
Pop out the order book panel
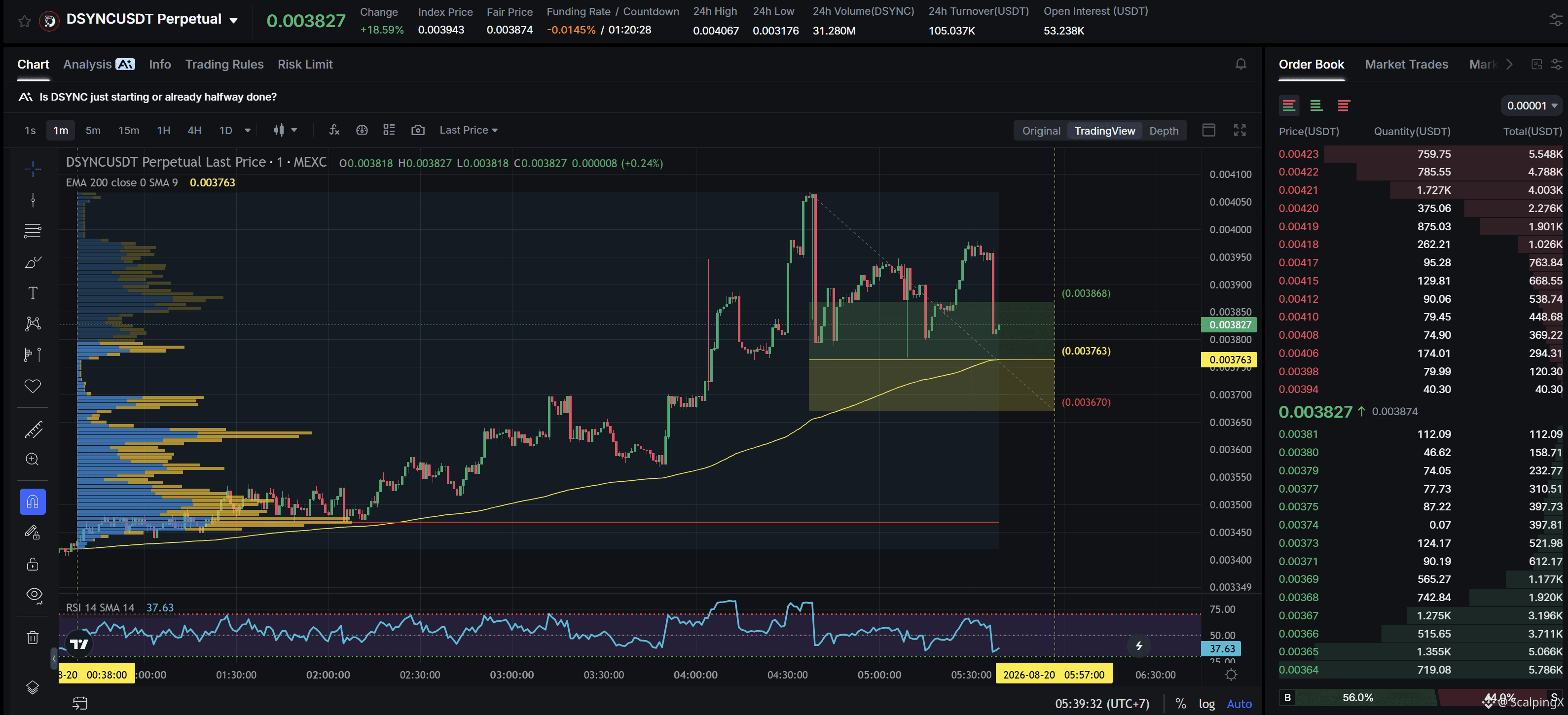pos(1536,65)
